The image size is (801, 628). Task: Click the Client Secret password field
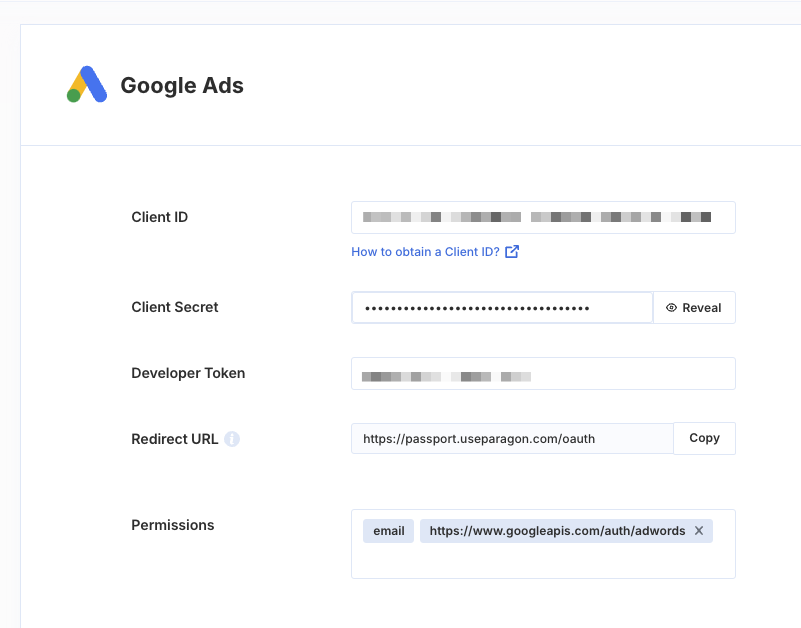pos(502,308)
